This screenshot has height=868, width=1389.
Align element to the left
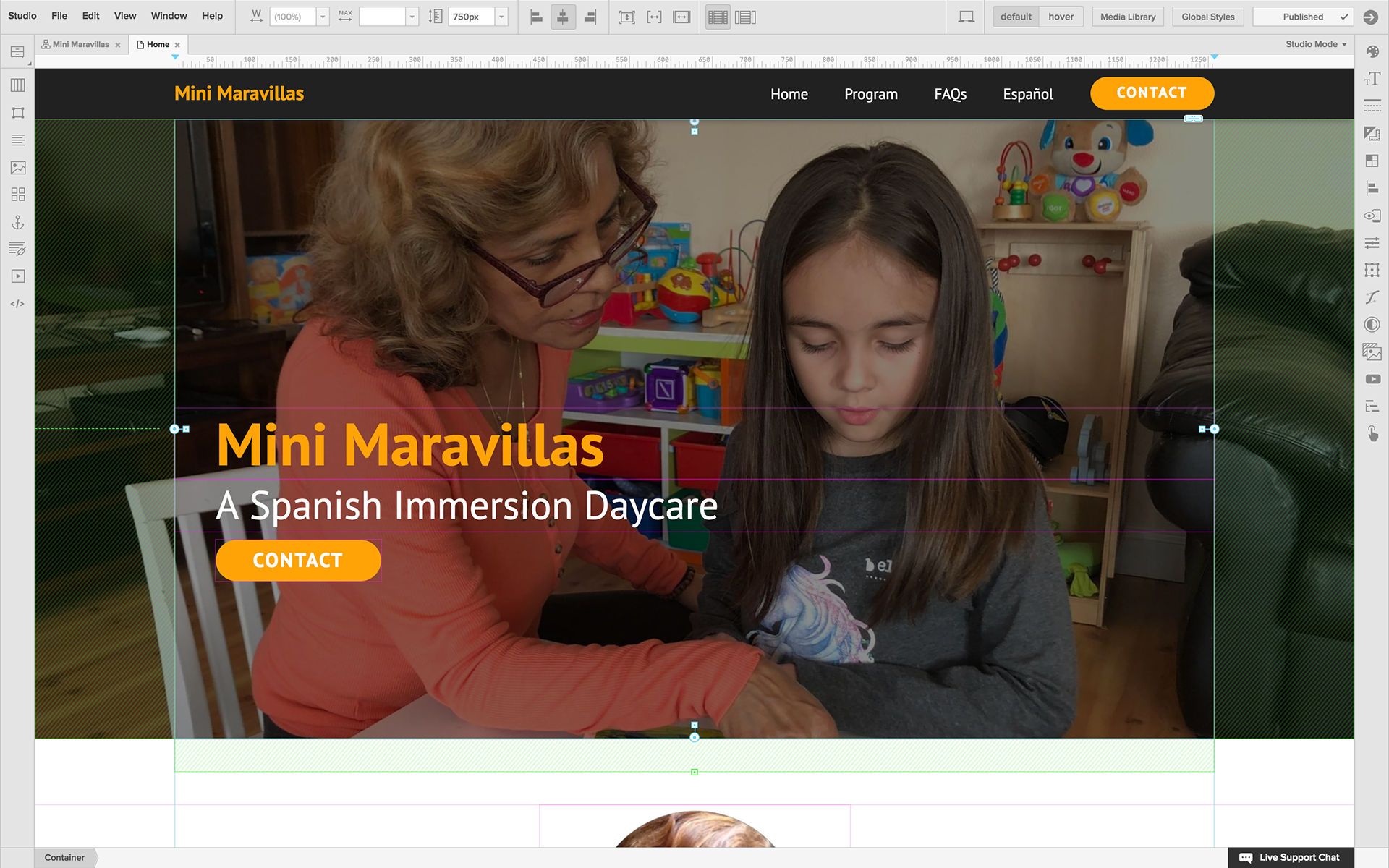point(536,17)
